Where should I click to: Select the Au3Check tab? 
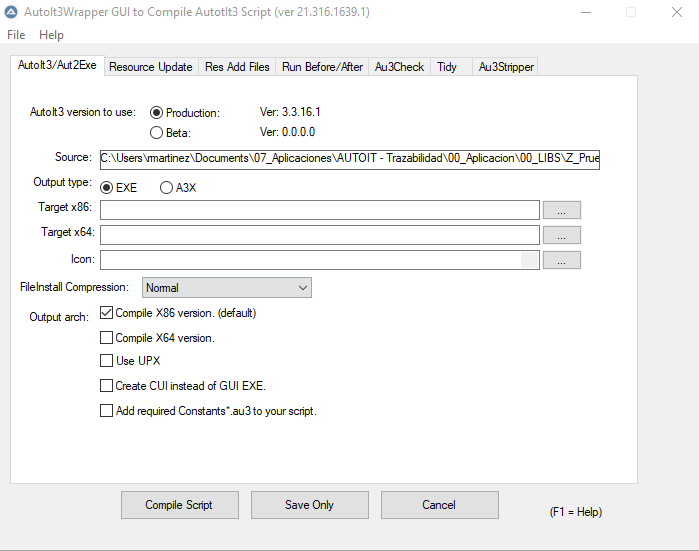tap(399, 67)
